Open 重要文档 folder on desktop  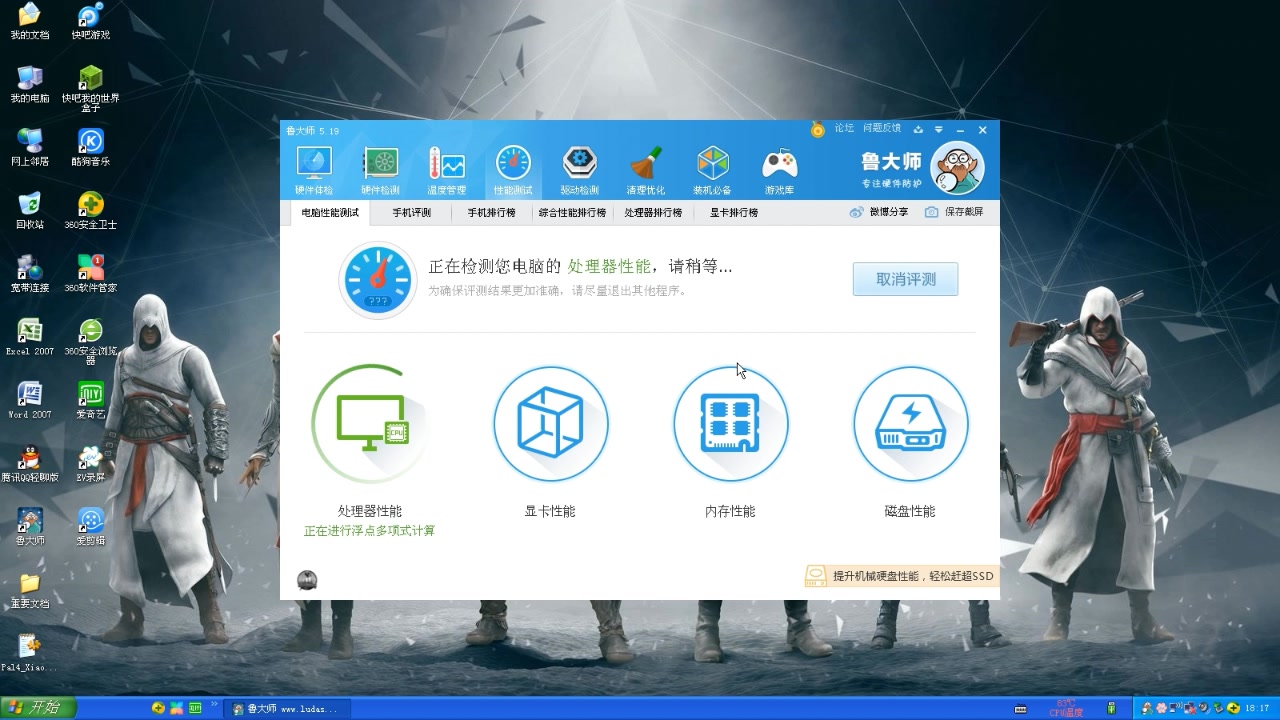pyautogui.click(x=30, y=590)
